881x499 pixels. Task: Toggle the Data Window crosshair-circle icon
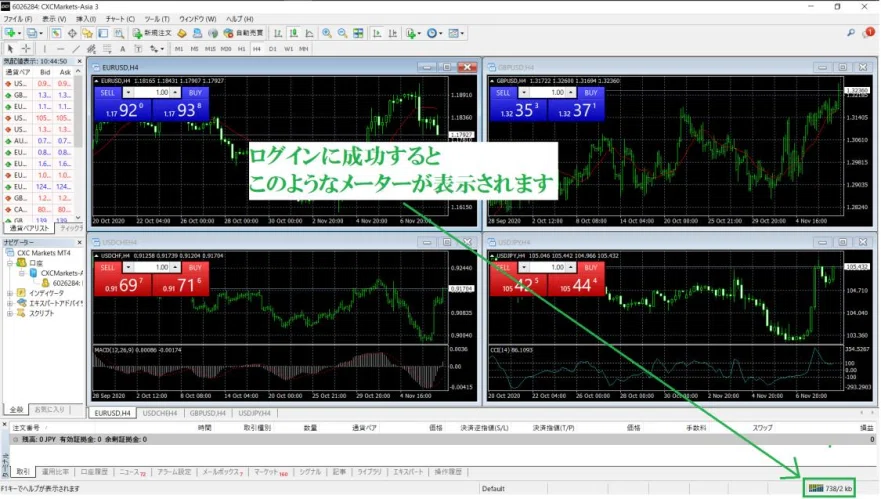click(x=72, y=33)
